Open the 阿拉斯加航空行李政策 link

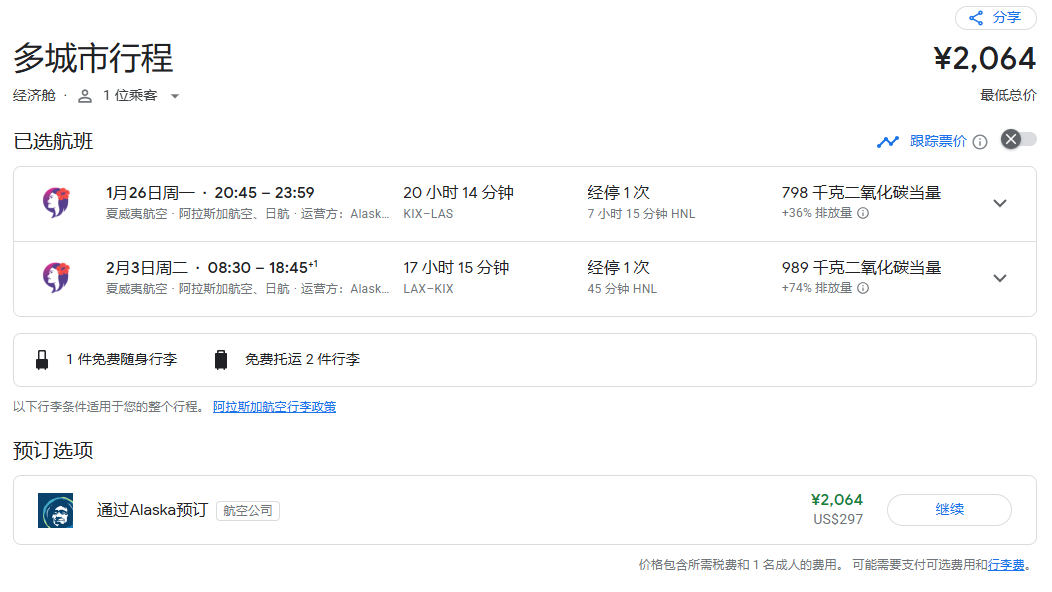pos(274,407)
